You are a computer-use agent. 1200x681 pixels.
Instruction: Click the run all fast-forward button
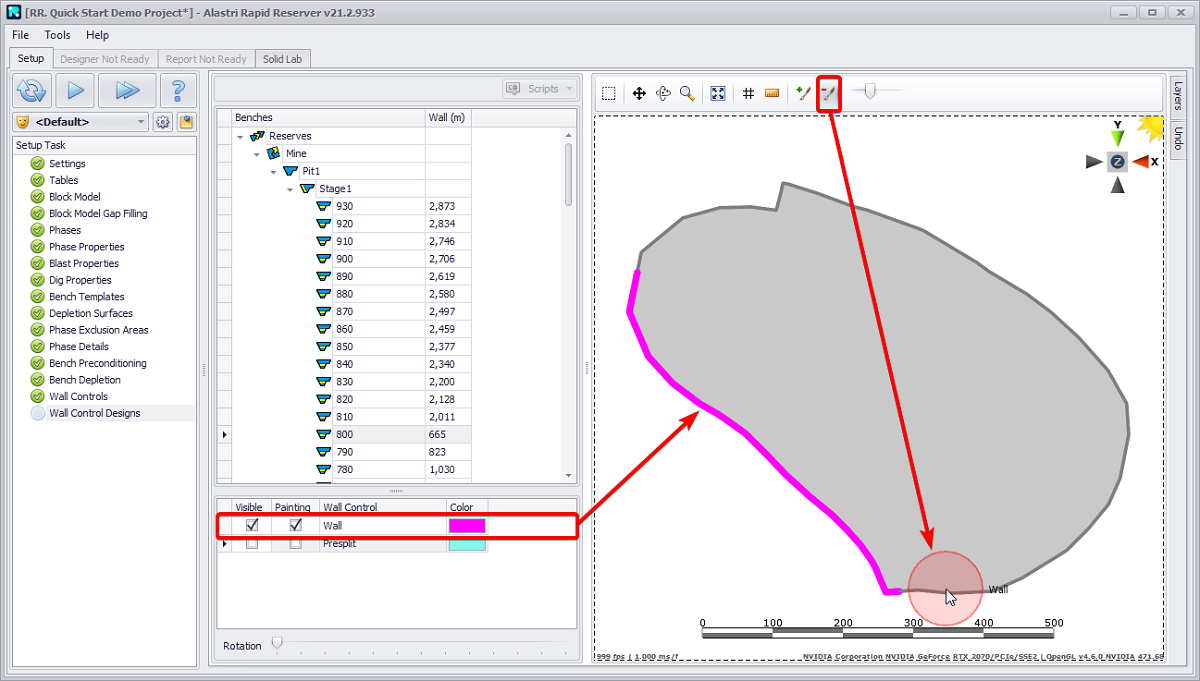pos(127,91)
